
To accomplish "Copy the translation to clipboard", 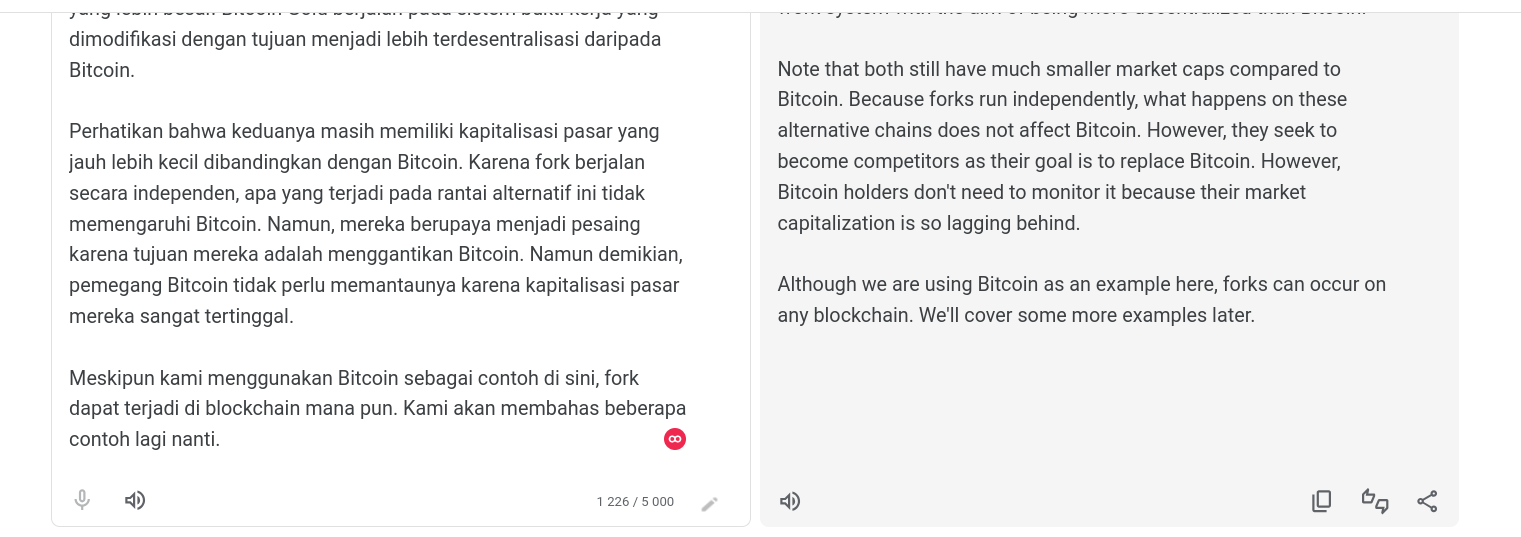I will [x=1321, y=501].
